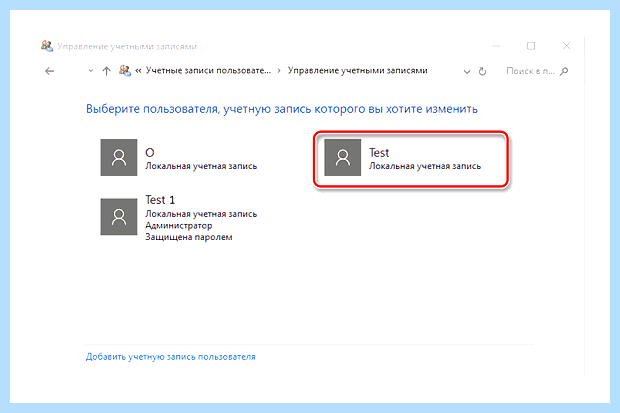Select the avatar of account 'Test'

342,157
